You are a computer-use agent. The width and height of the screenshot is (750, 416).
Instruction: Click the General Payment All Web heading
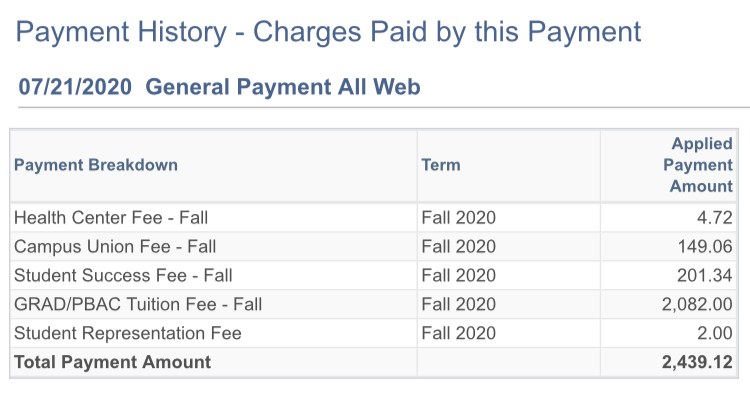click(283, 87)
